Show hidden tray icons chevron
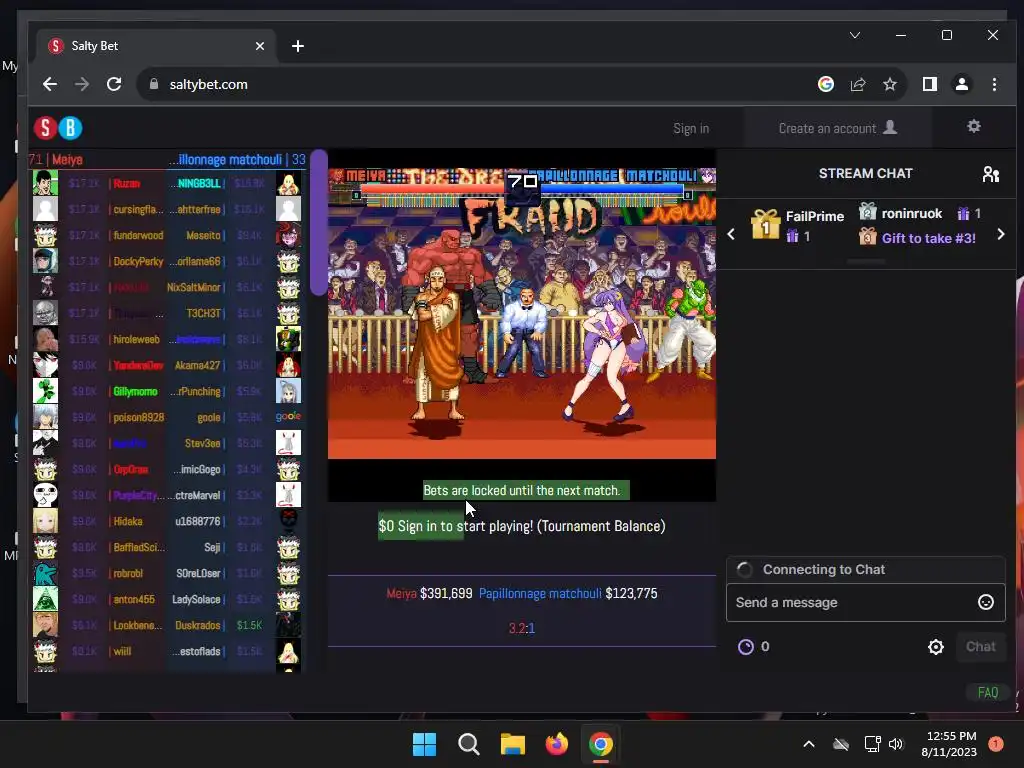The width and height of the screenshot is (1024, 768). pyautogui.click(x=808, y=744)
